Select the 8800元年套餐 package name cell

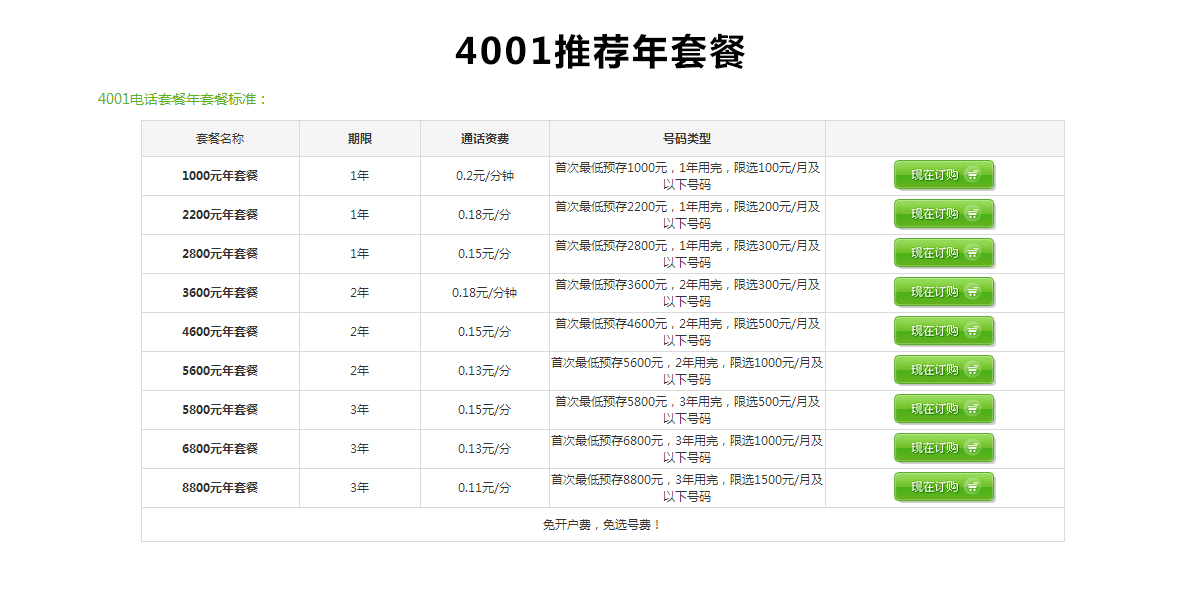pyautogui.click(x=220, y=488)
